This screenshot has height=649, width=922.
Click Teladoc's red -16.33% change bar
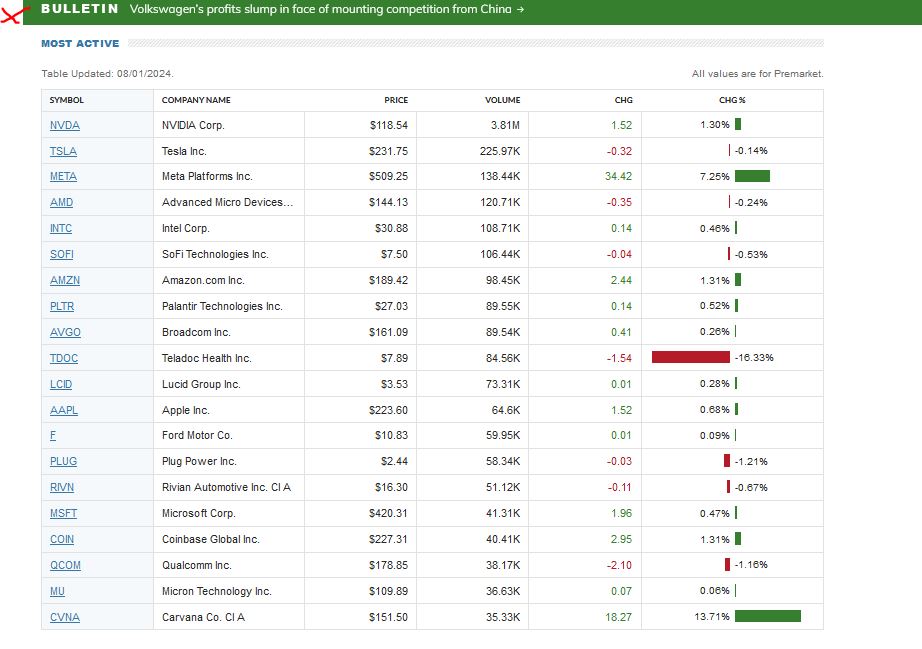tap(690, 357)
